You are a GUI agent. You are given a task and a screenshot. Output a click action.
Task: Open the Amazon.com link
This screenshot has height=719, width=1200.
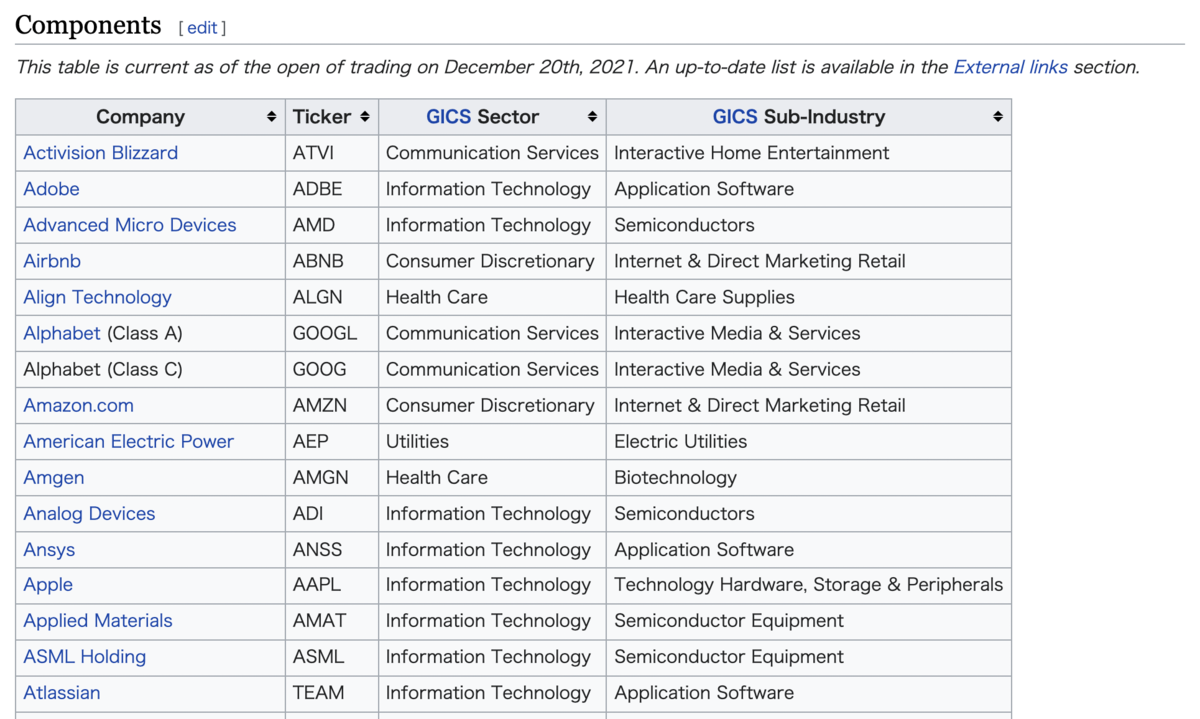tap(78, 405)
